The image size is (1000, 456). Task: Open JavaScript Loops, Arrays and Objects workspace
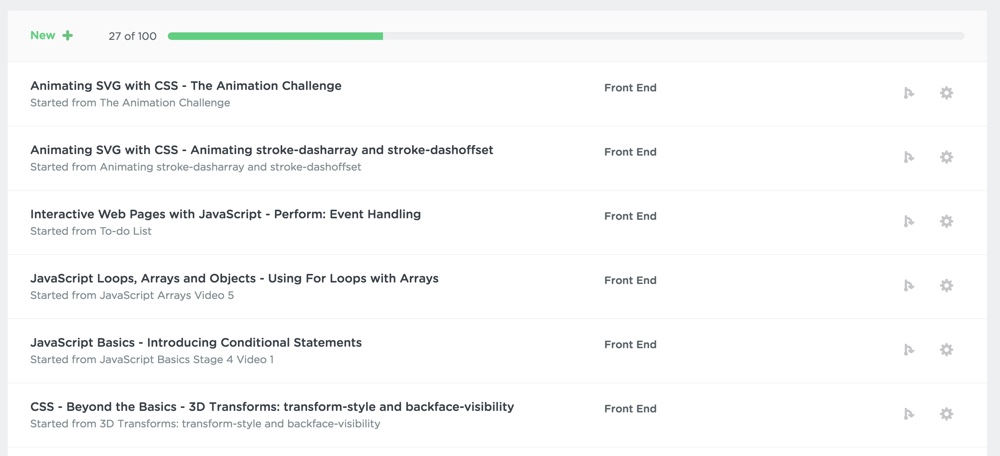[234, 279]
